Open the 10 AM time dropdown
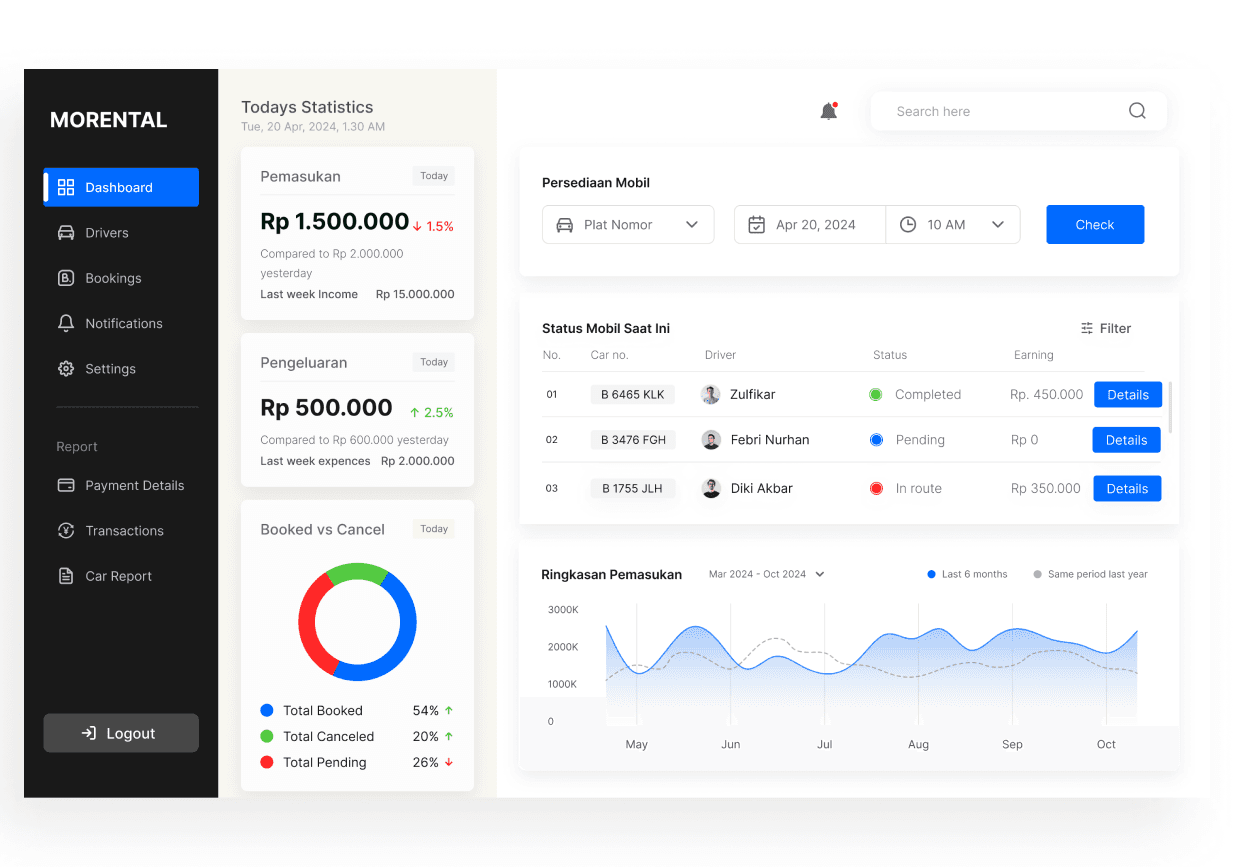 (997, 224)
